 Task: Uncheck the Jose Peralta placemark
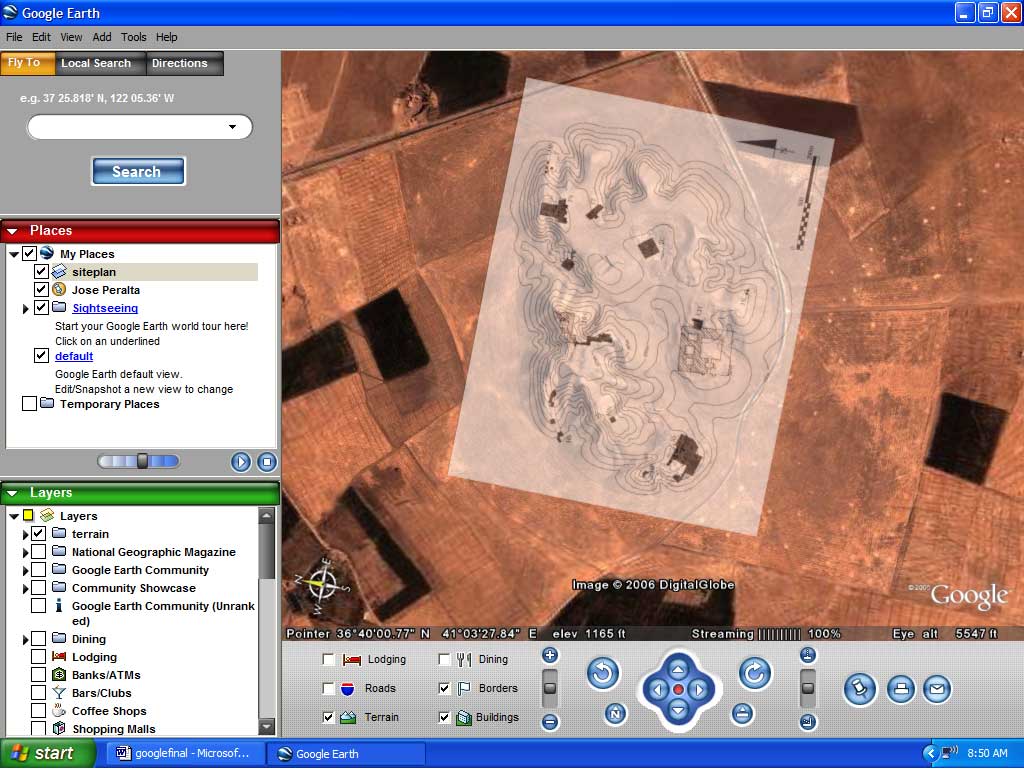pos(41,289)
